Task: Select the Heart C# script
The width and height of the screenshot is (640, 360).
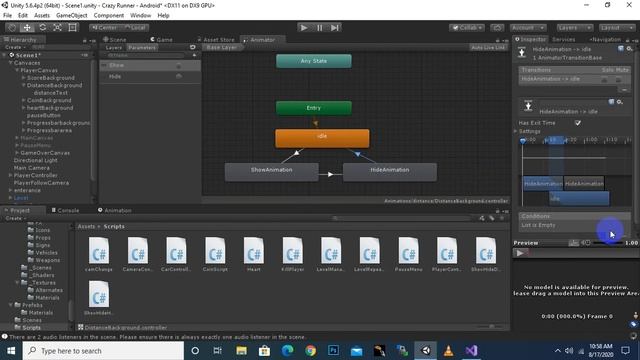Action: [x=253, y=254]
